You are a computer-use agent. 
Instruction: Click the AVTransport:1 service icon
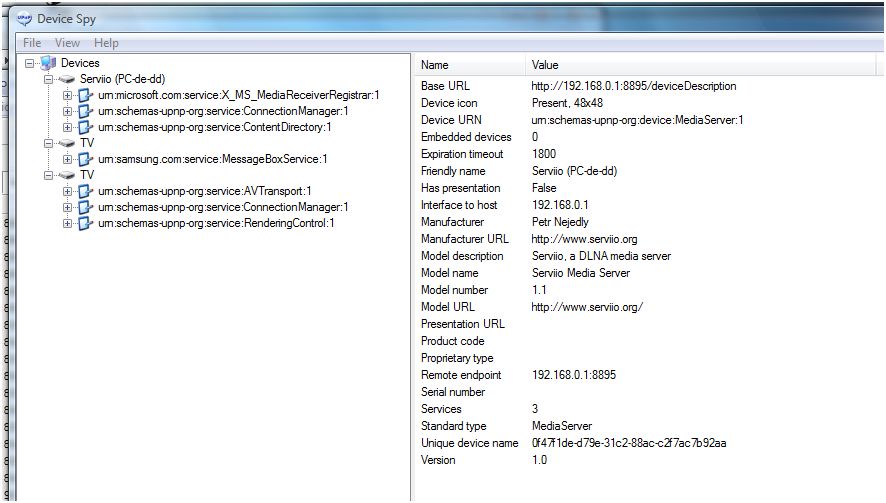click(85, 191)
